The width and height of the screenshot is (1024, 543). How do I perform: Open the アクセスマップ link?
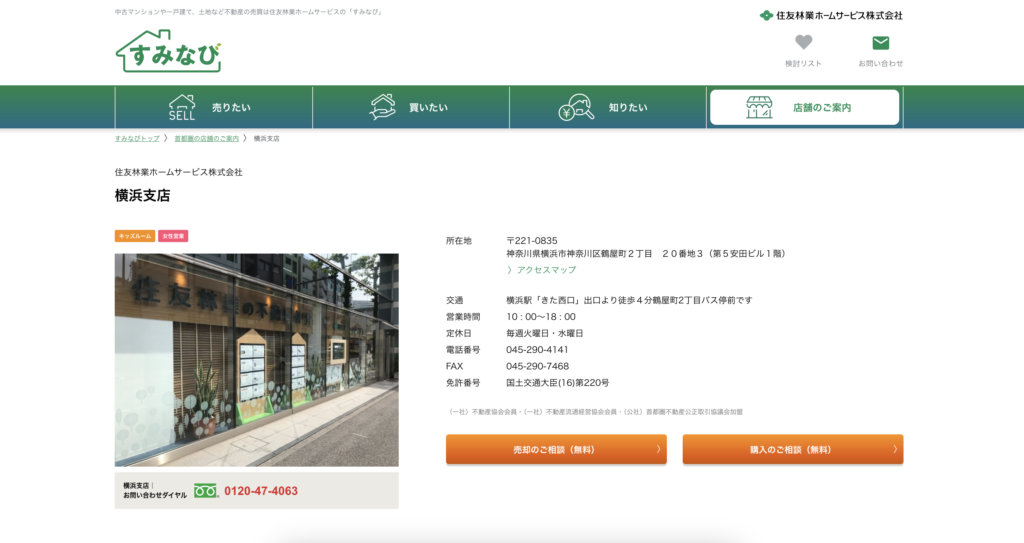click(545, 270)
